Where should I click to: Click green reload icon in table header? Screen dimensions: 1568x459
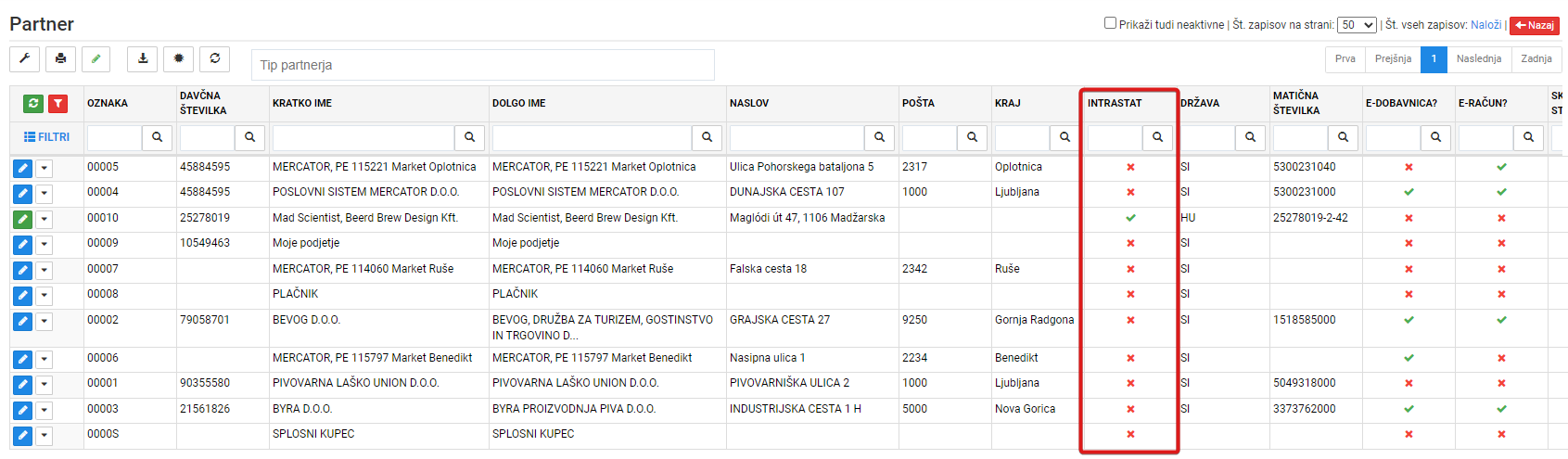(x=33, y=104)
